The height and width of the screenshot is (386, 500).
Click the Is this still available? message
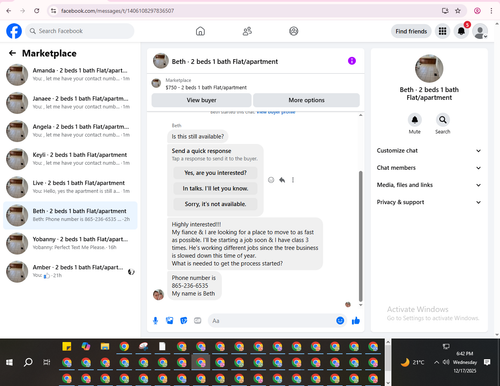(198, 136)
